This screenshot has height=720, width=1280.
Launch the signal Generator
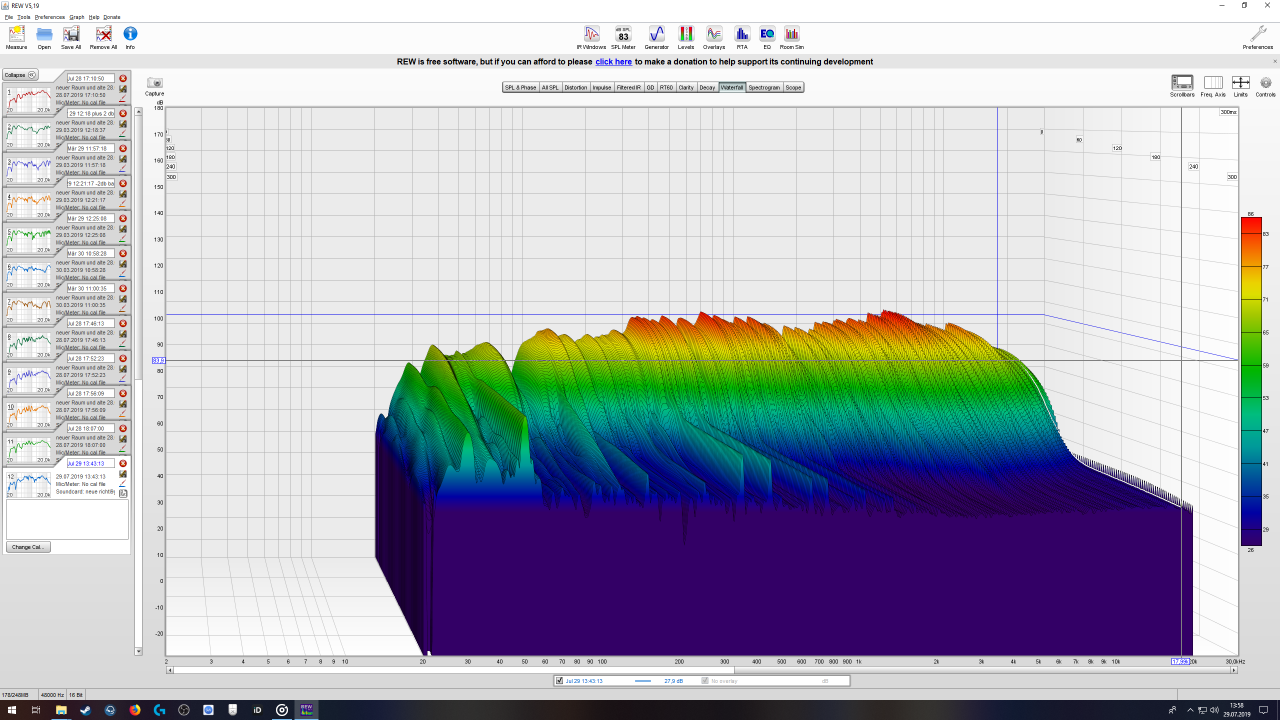(x=656, y=34)
